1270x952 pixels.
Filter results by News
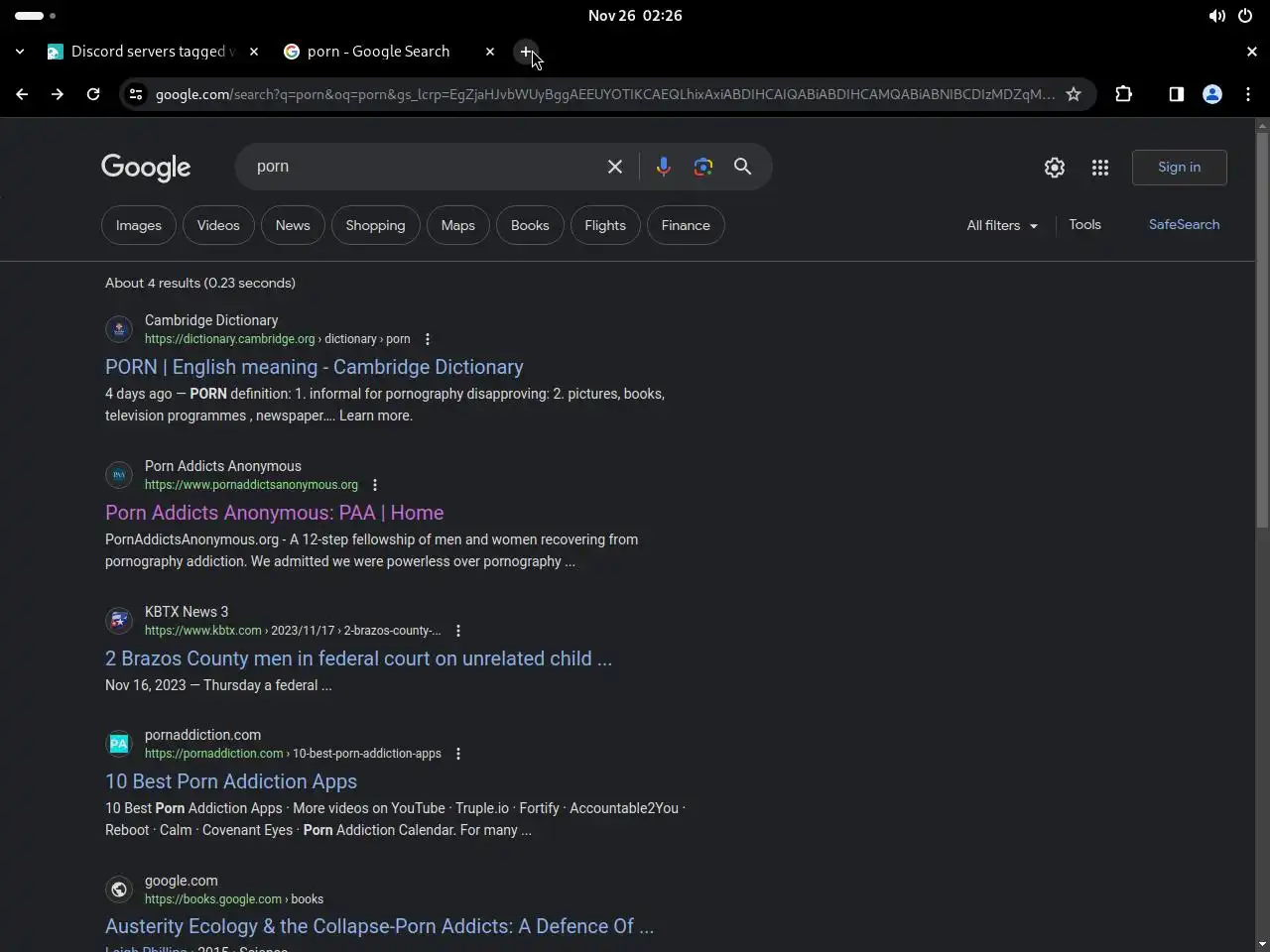pos(293,225)
